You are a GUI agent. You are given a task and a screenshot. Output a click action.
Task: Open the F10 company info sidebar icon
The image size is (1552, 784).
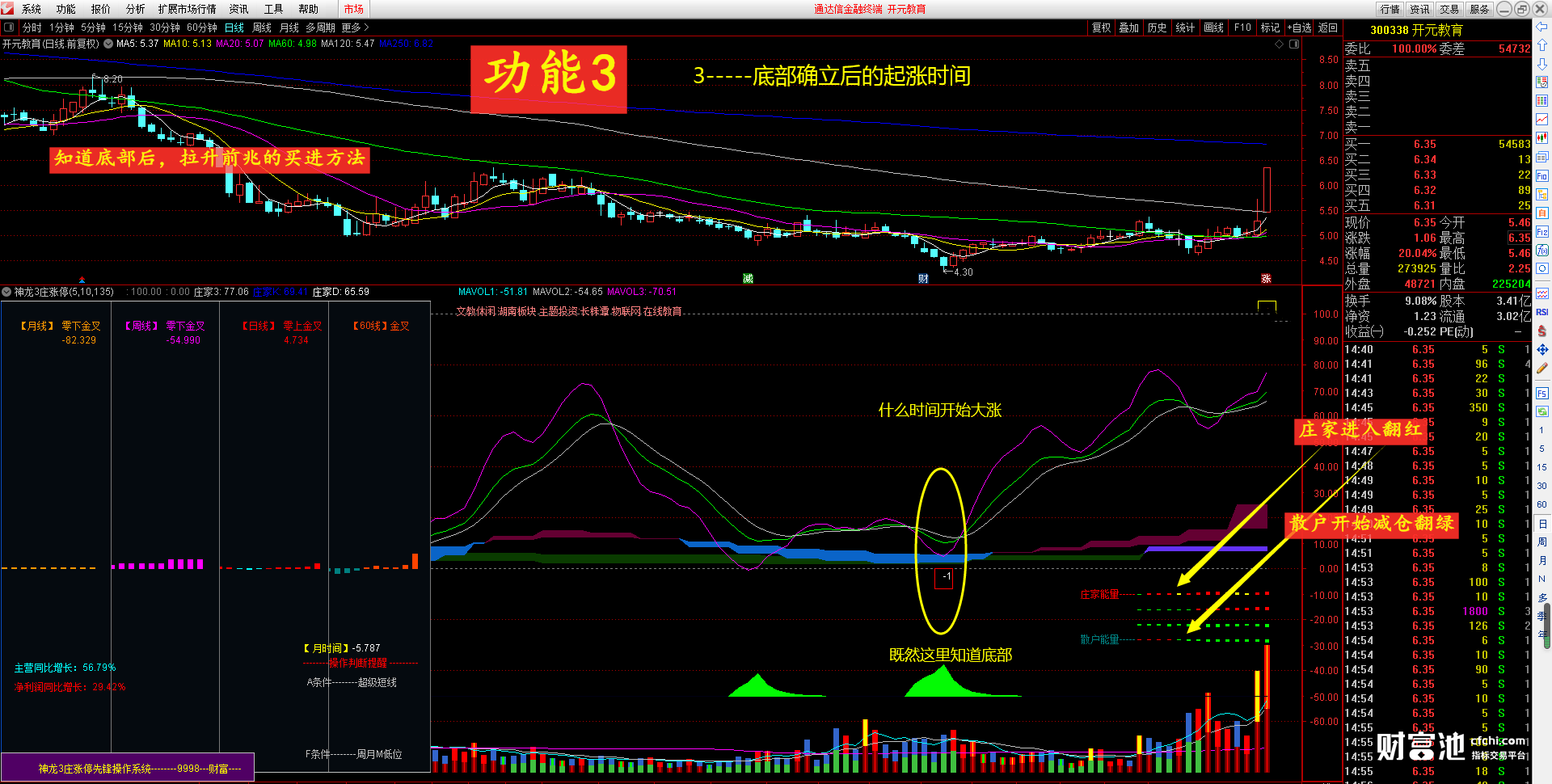1541,175
